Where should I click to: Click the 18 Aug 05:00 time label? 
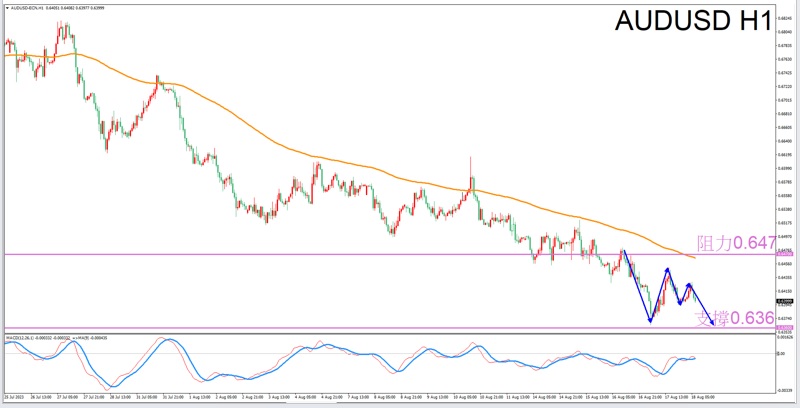[703, 397]
